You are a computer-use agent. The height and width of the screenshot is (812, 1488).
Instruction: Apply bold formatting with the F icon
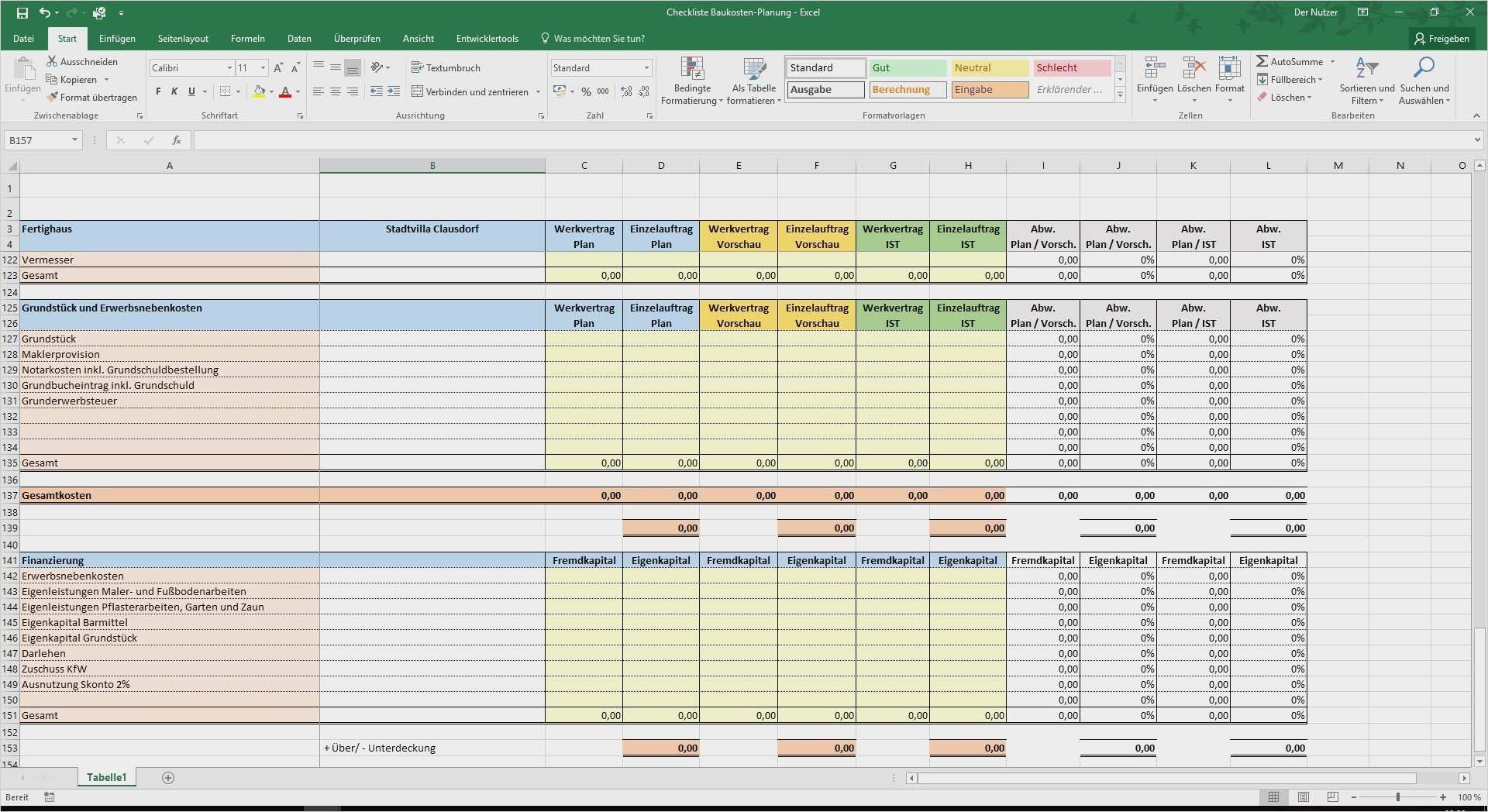157,91
